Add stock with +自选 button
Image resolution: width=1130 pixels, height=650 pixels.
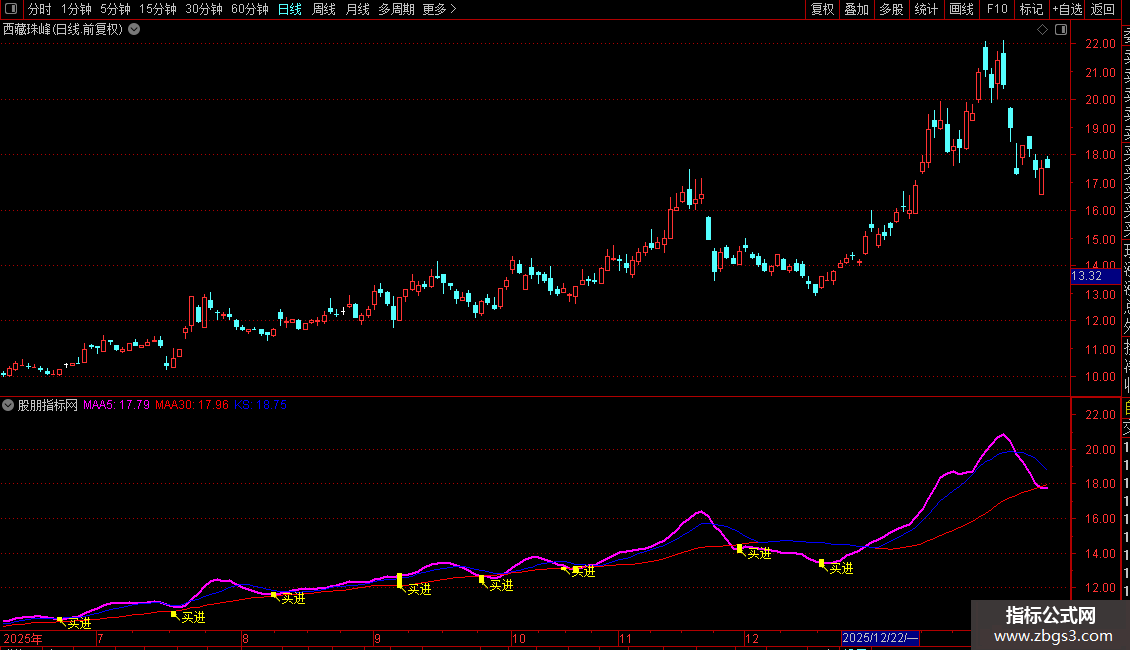1067,9
